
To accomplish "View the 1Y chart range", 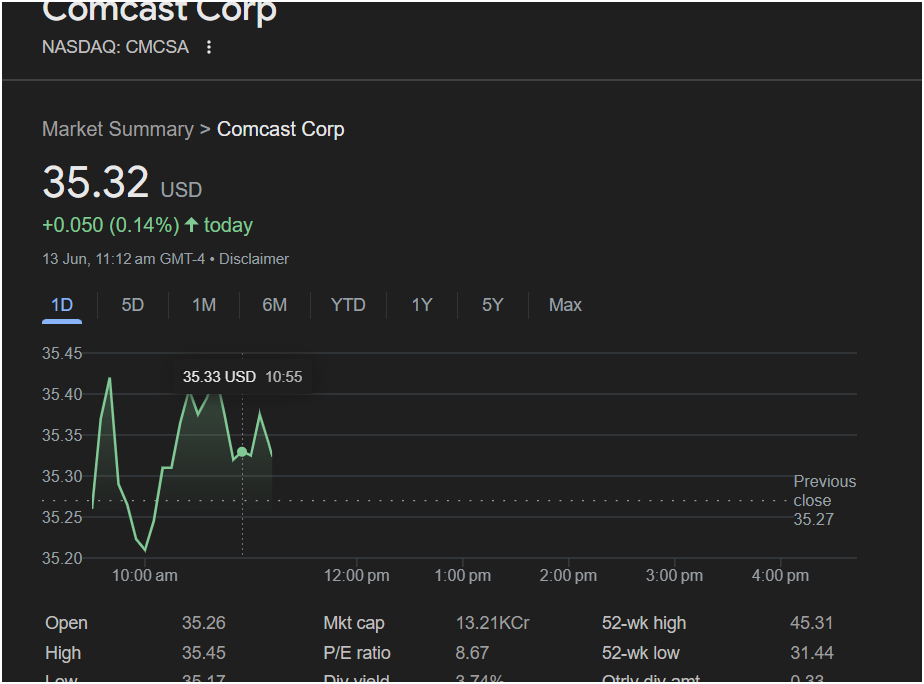I will [422, 305].
